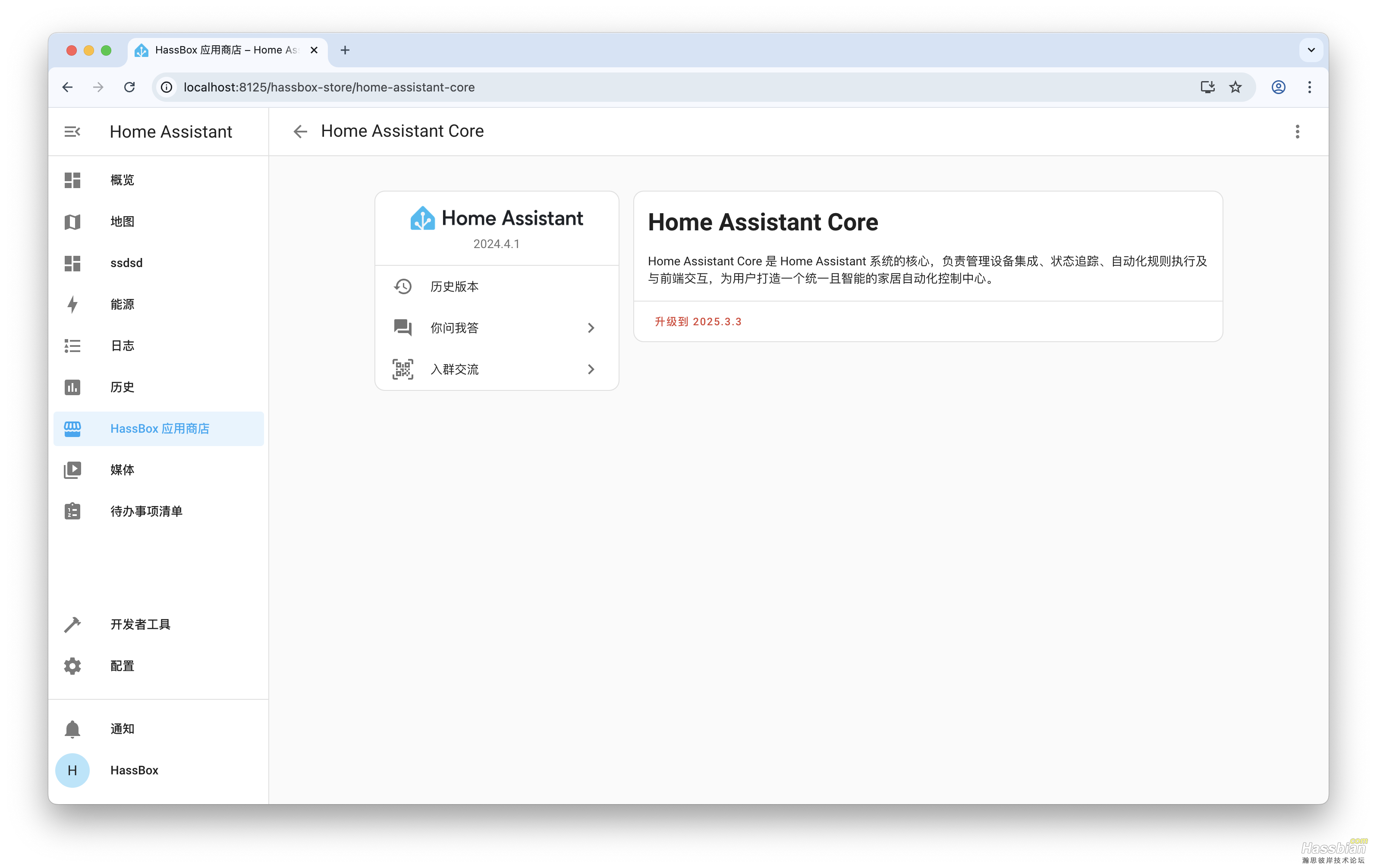Bookmark this page with the star
Screen dimensions: 1377x868
click(1236, 87)
